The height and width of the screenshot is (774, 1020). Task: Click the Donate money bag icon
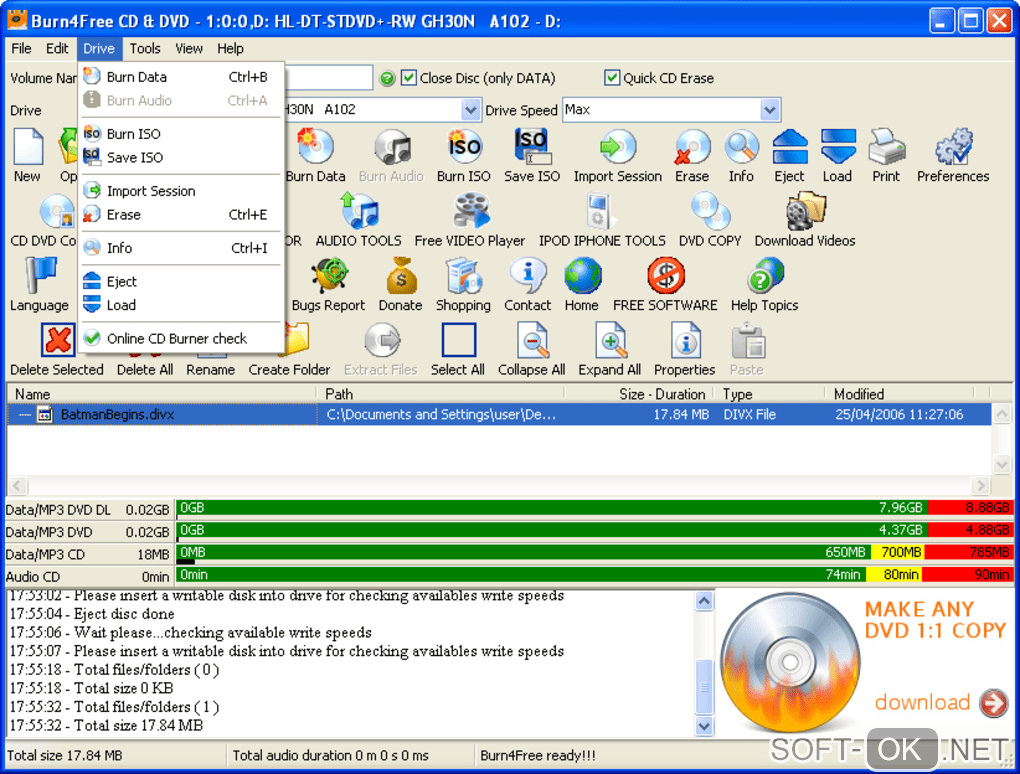[x=400, y=278]
